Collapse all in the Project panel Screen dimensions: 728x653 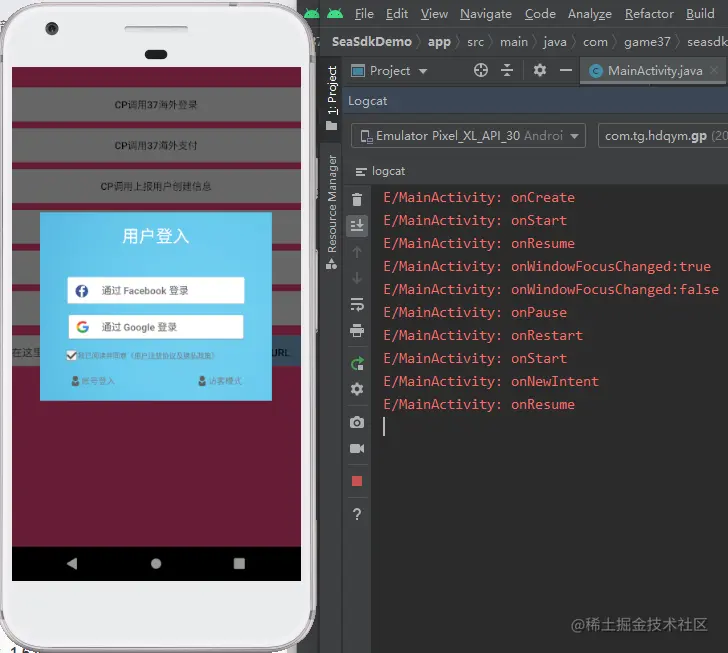(x=507, y=70)
